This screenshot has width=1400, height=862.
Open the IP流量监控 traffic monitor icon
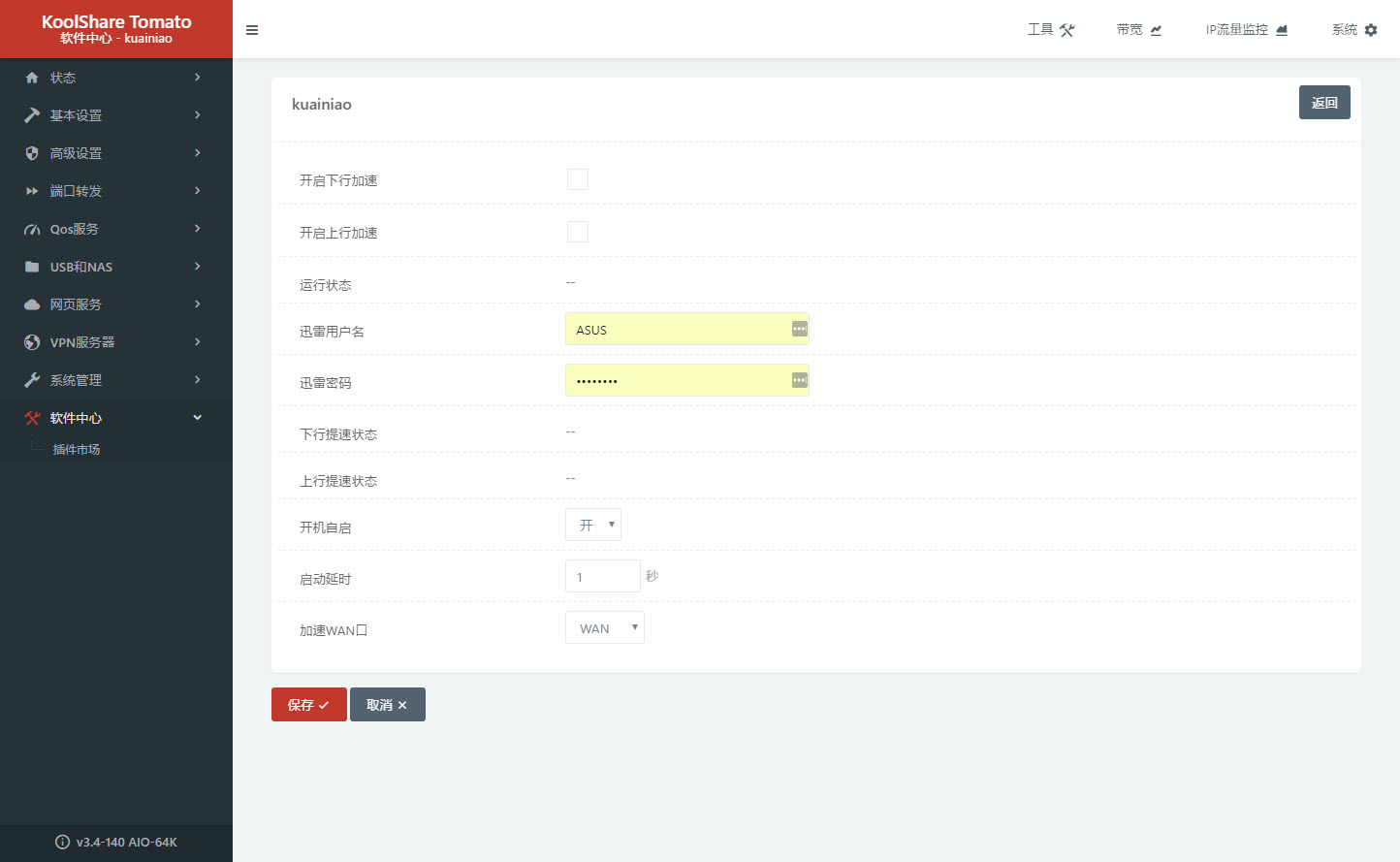1282,30
